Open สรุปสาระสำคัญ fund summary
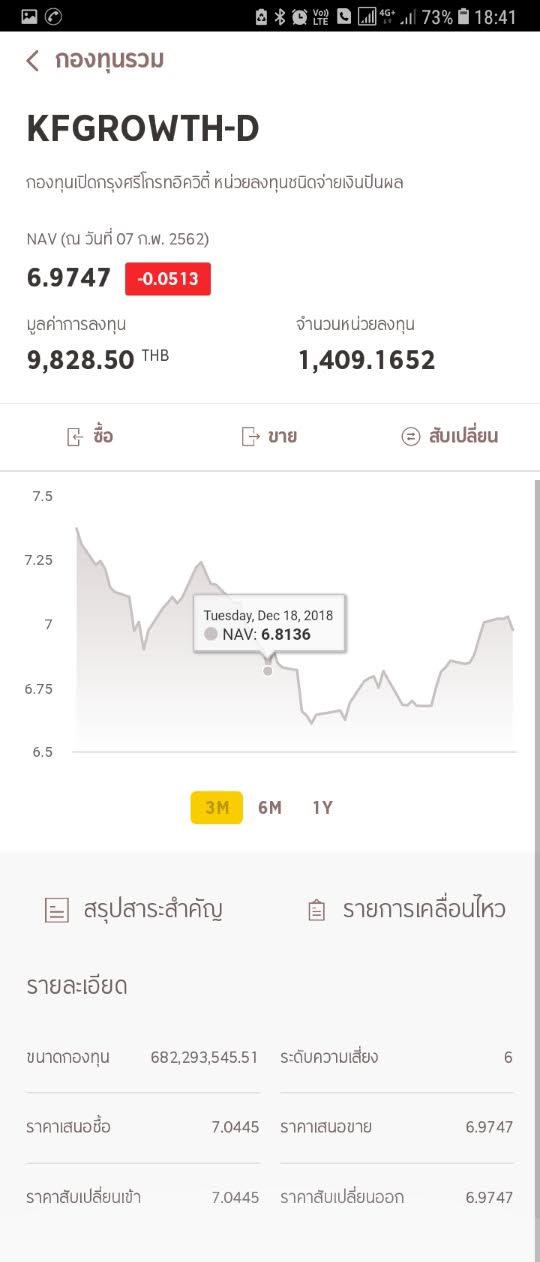This screenshot has height=1262, width=540. (x=153, y=909)
